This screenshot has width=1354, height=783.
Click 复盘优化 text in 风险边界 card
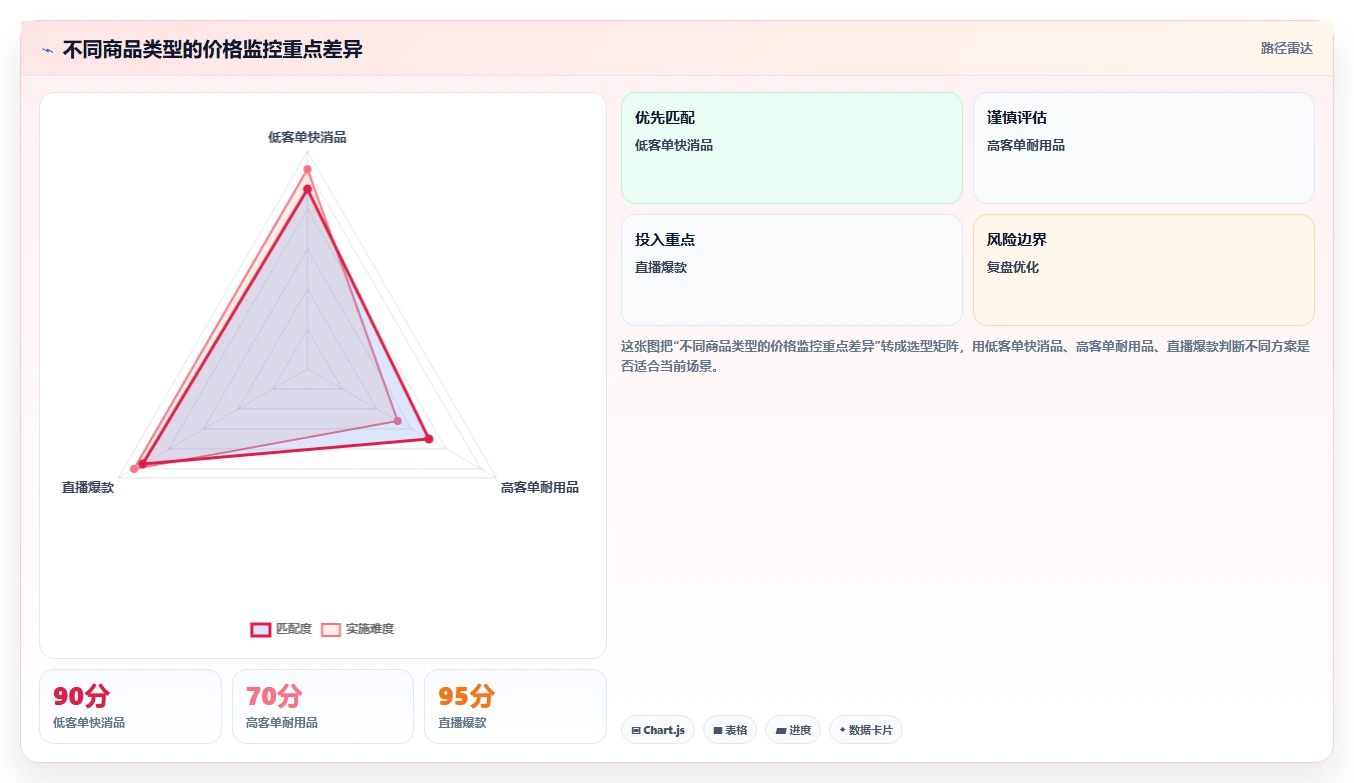(x=1013, y=267)
